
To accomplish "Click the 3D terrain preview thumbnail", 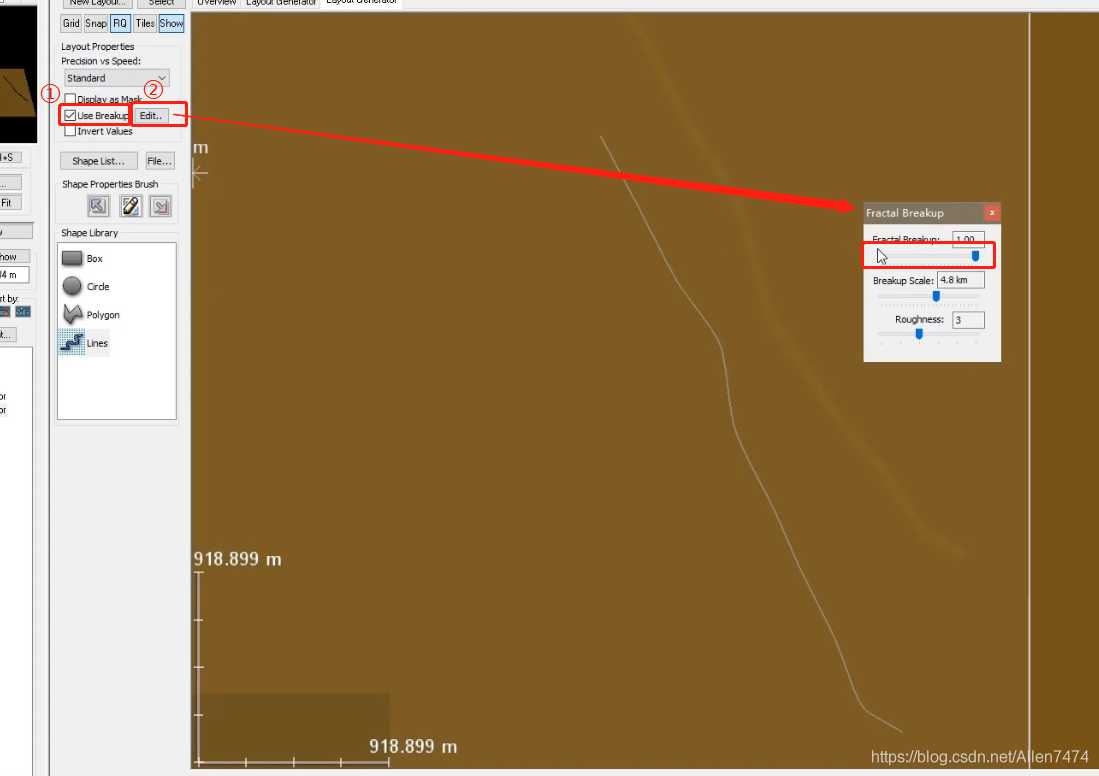I will pos(18,74).
